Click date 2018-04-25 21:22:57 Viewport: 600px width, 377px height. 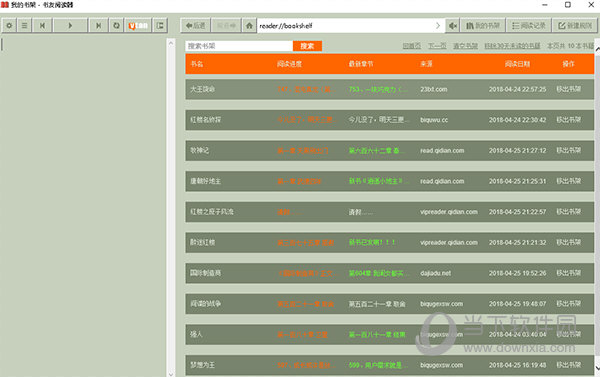point(517,212)
